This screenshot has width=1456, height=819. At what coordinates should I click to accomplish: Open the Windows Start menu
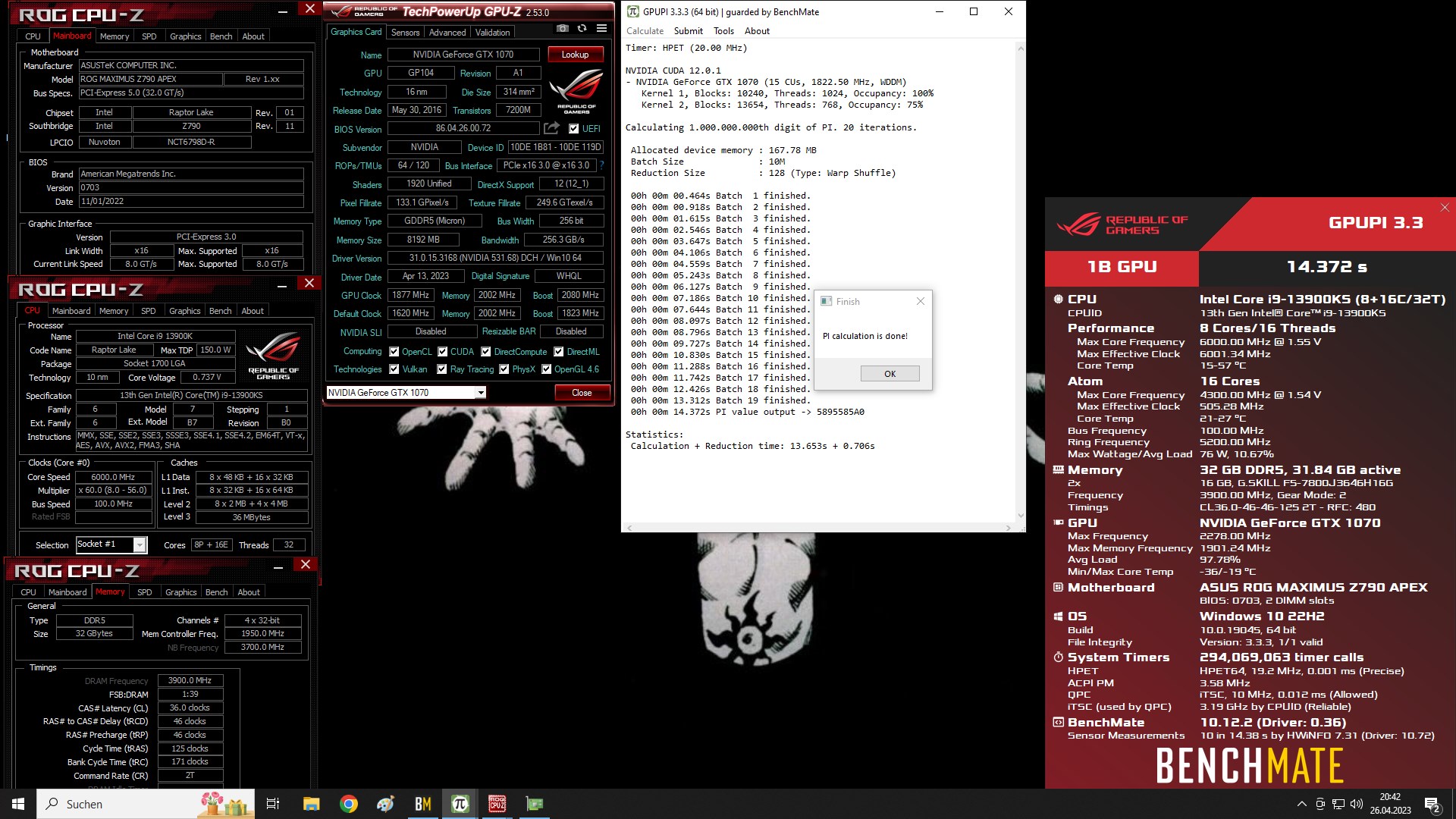18,804
